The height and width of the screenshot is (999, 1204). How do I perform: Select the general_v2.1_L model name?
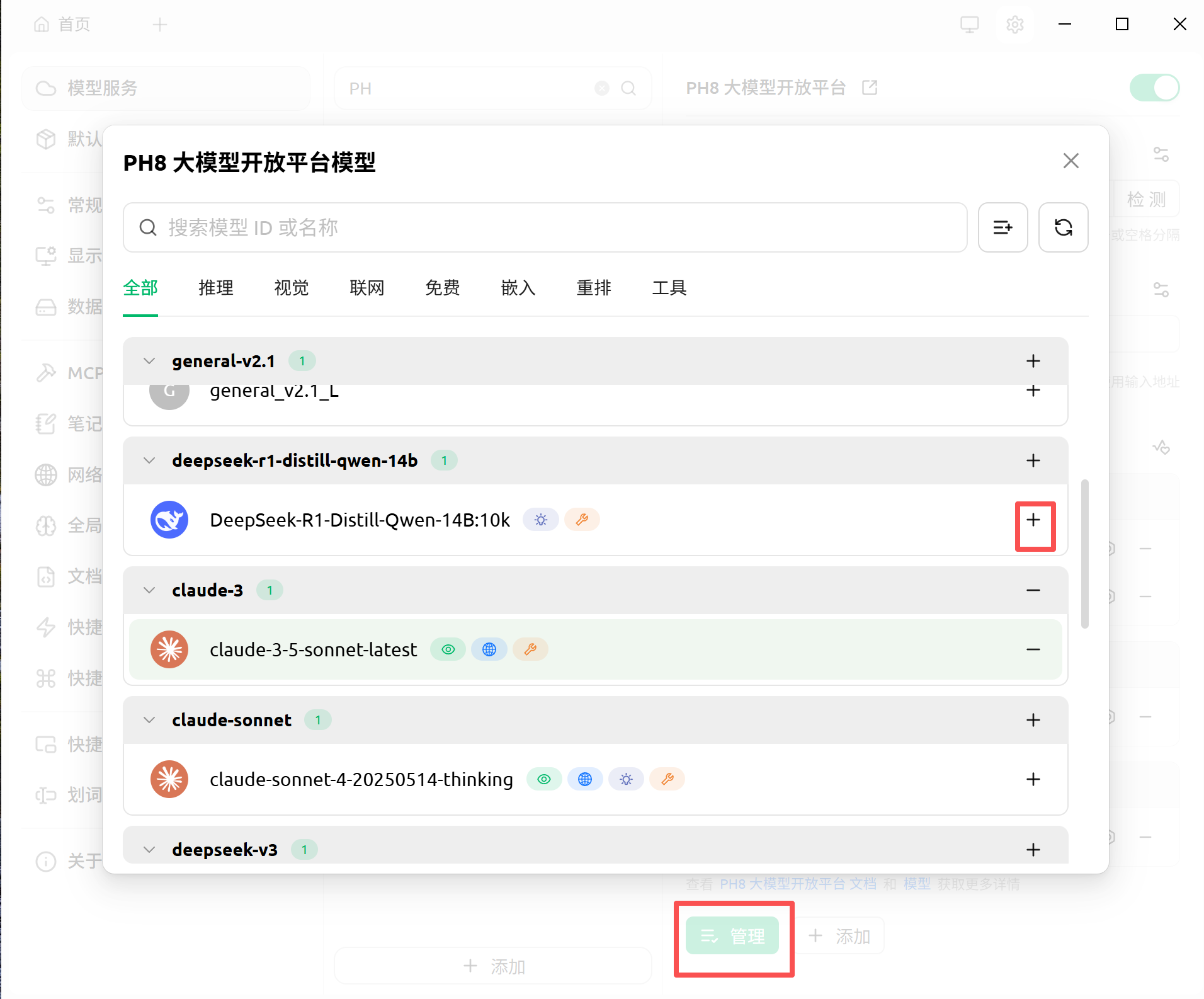point(274,392)
